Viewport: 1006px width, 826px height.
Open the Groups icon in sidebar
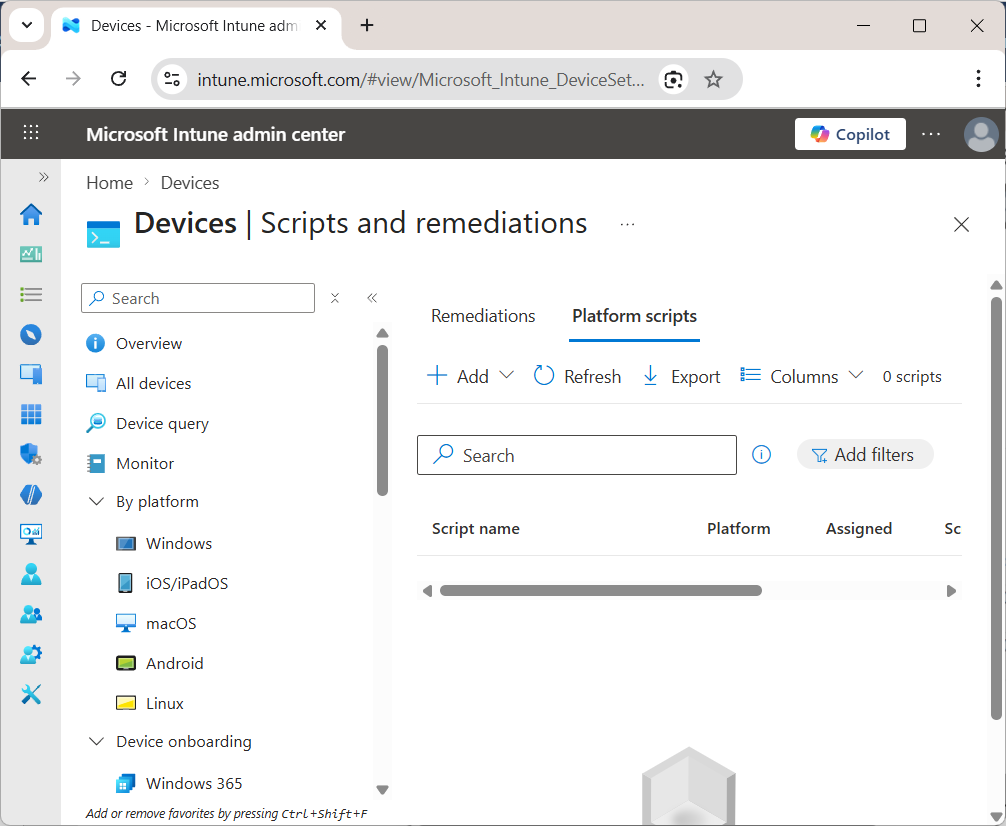tap(31, 614)
